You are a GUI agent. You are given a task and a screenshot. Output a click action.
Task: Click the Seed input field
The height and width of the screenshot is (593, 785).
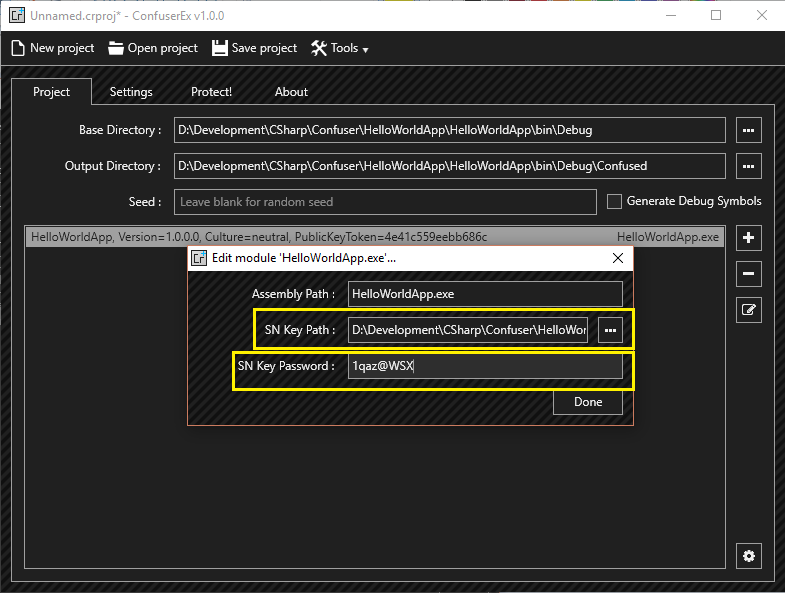coord(385,202)
